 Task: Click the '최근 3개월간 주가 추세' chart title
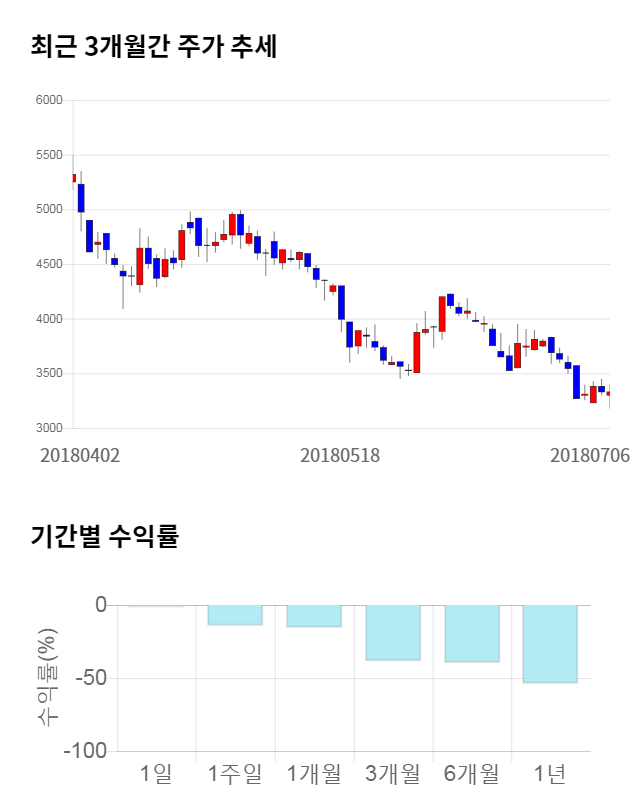coord(154,47)
